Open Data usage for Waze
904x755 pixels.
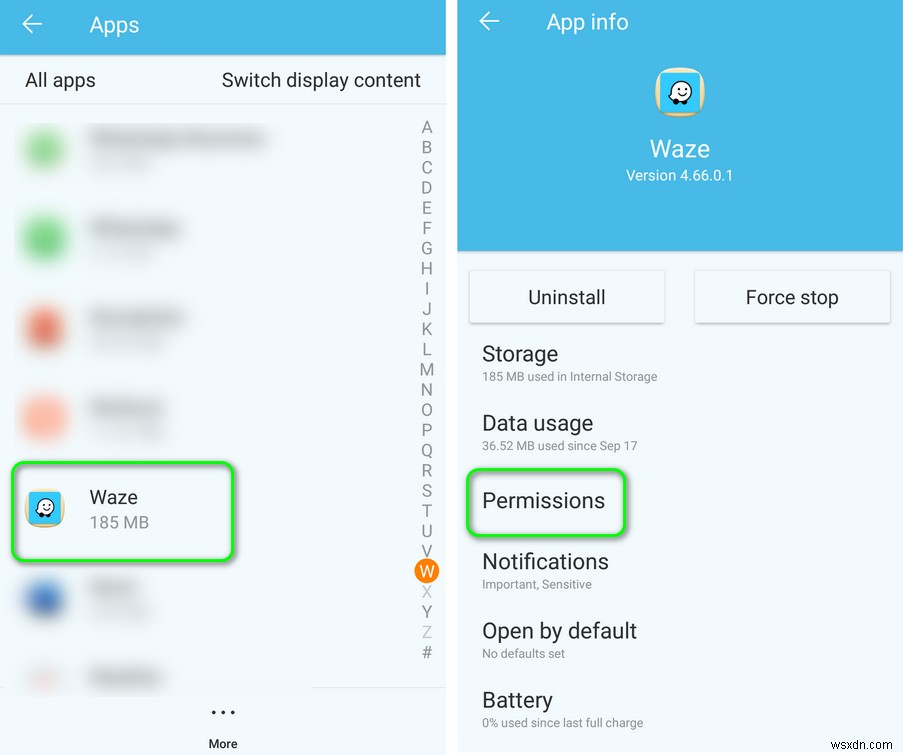[680, 433]
